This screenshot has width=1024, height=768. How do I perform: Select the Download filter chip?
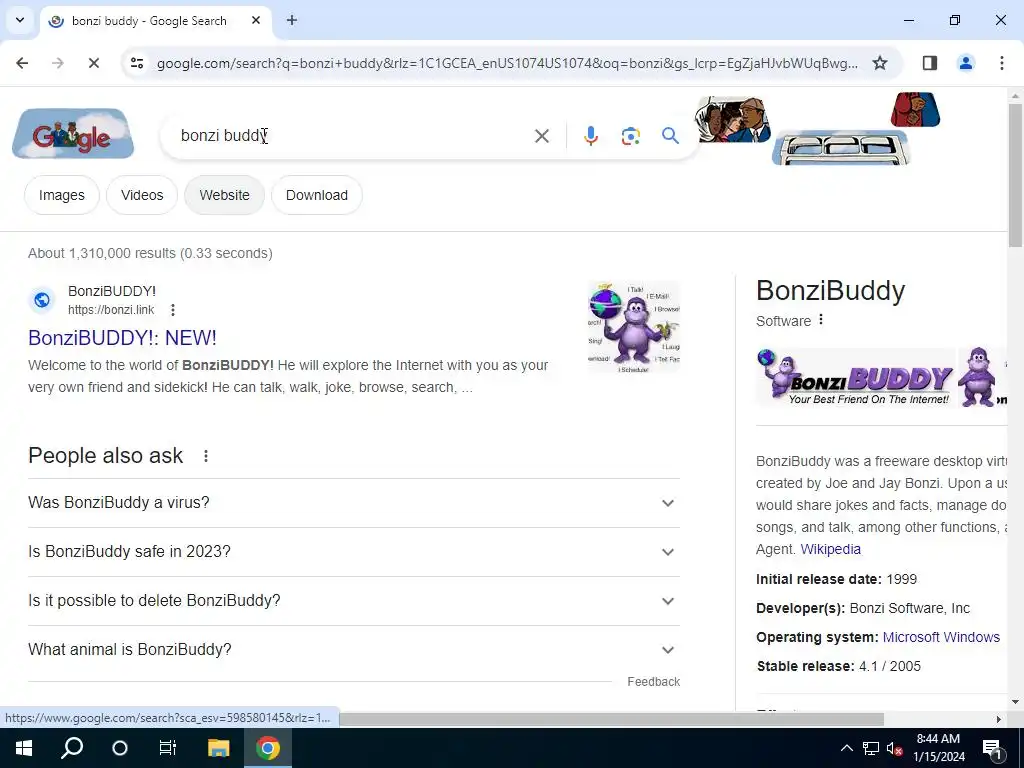(x=317, y=195)
